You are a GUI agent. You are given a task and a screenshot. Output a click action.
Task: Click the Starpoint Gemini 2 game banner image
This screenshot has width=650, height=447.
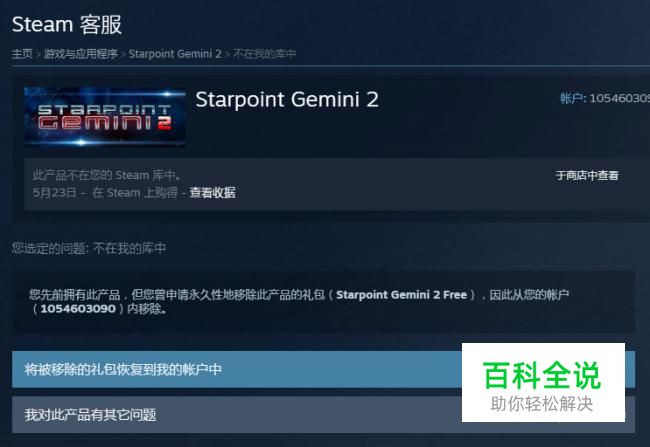[x=105, y=117]
